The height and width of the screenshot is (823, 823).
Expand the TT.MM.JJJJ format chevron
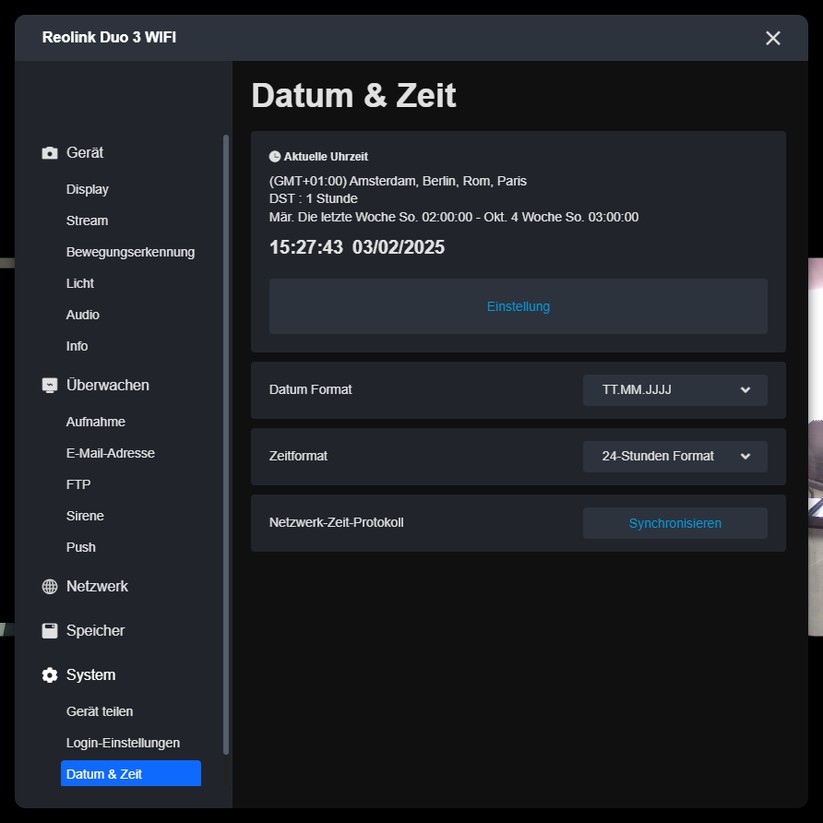tap(744, 390)
